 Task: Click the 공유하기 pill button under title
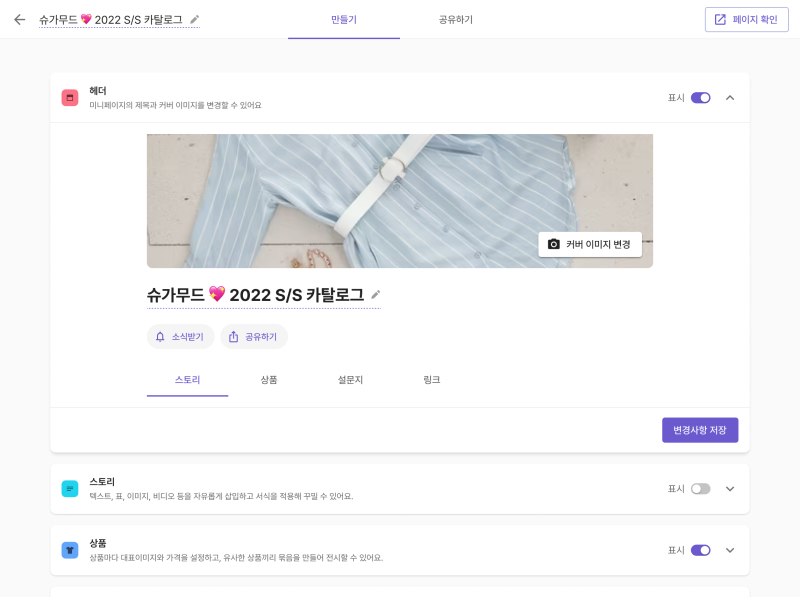click(x=254, y=337)
